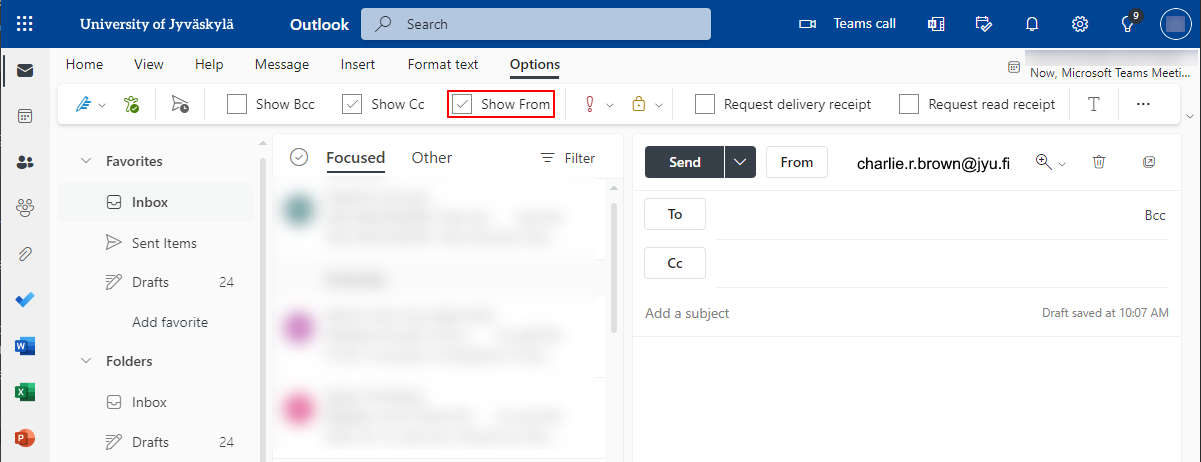Screen dimensions: 1201x462
Task: Click the Send button
Action: coord(684,162)
